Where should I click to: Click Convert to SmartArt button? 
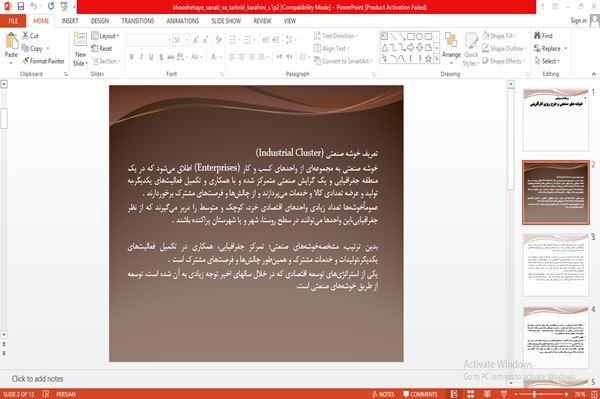tap(342, 61)
